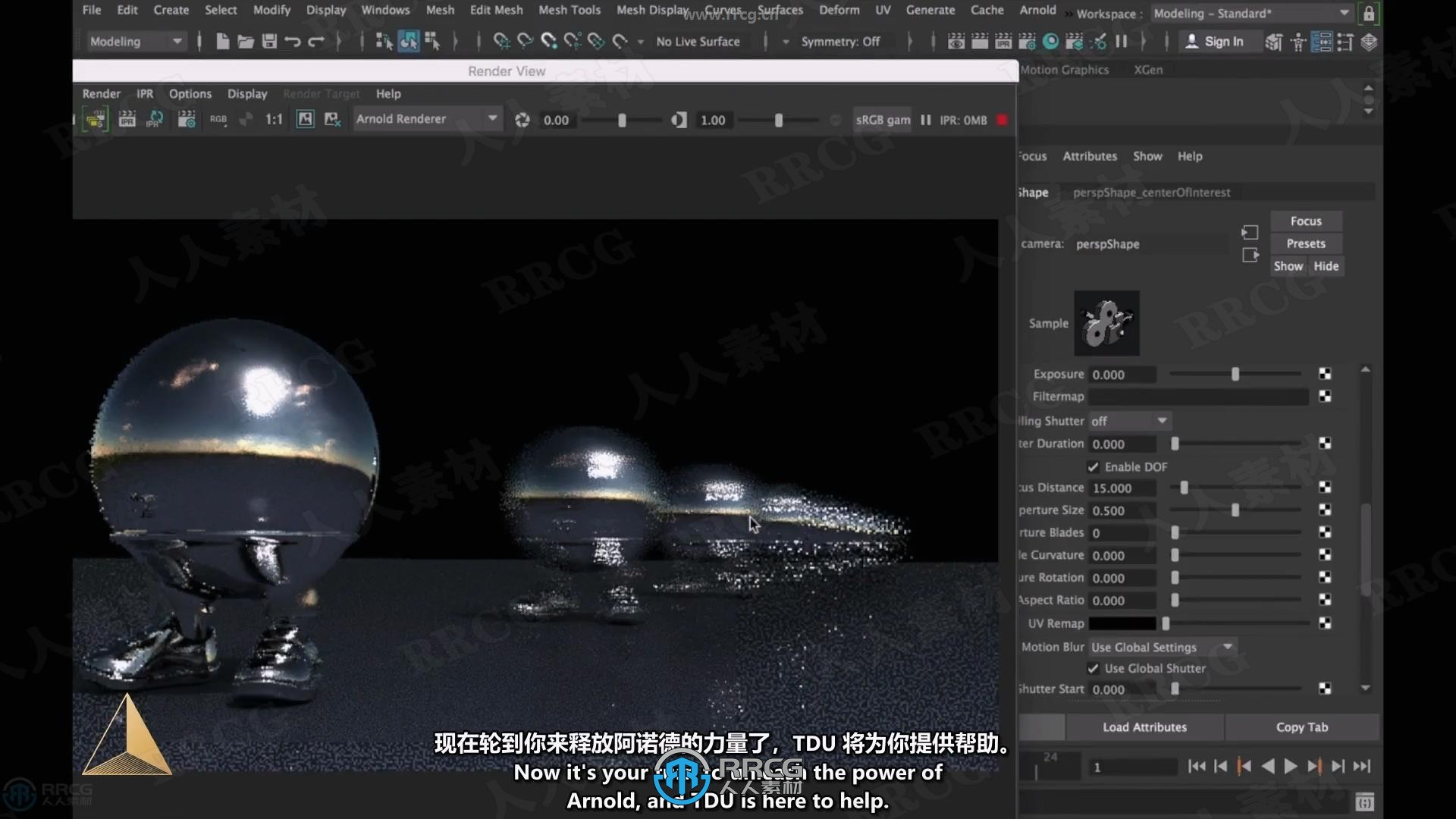This screenshot has height=819, width=1456.
Task: Open the Rolling Shutter off dropdown
Action: (1130, 421)
